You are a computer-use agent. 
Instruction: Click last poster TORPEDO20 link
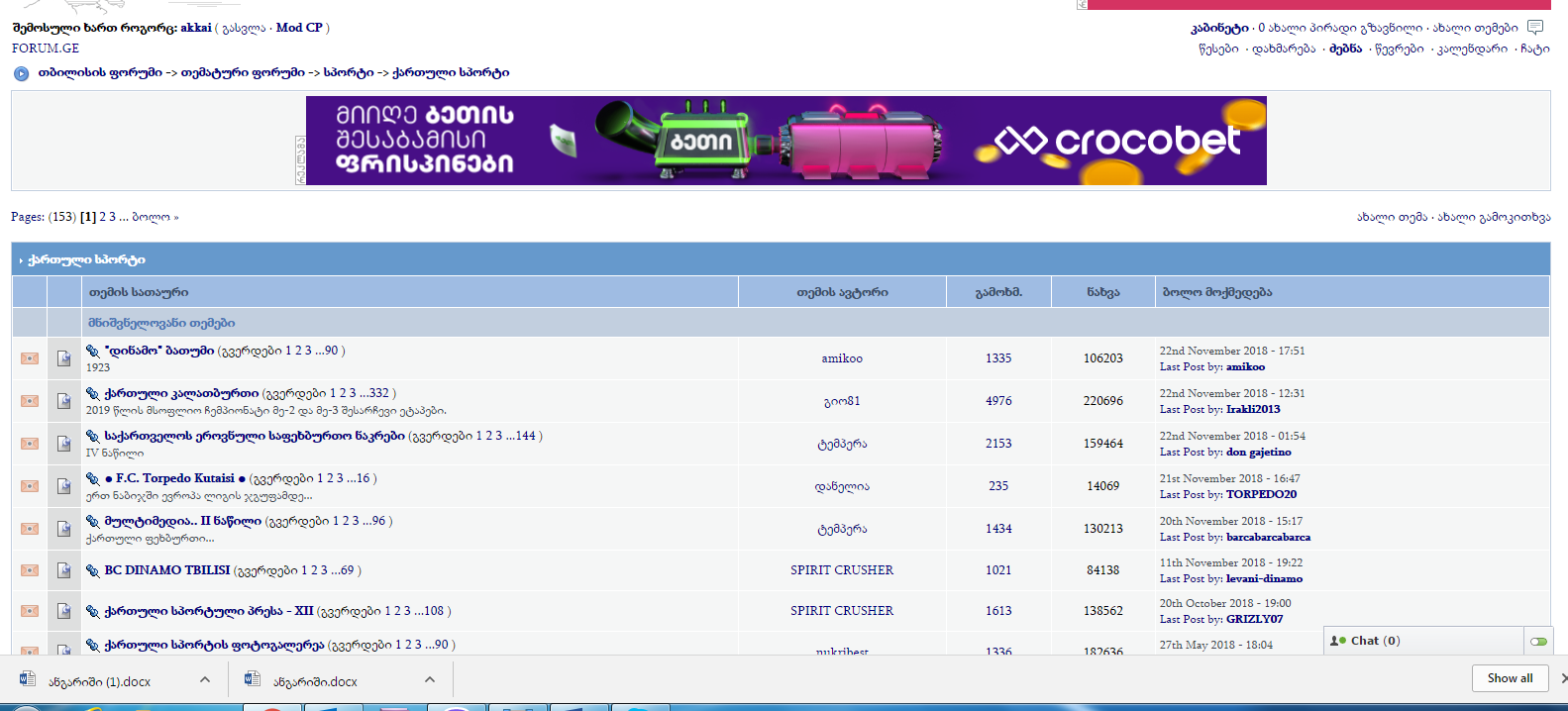(1261, 494)
